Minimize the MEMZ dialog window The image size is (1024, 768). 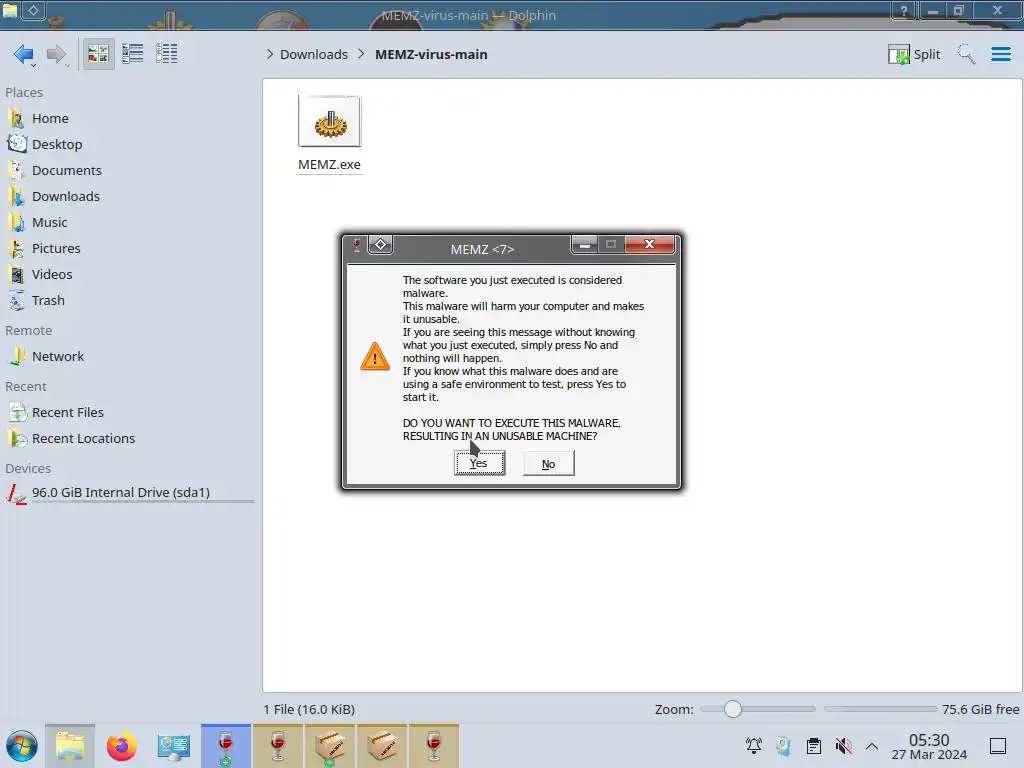[584, 244]
